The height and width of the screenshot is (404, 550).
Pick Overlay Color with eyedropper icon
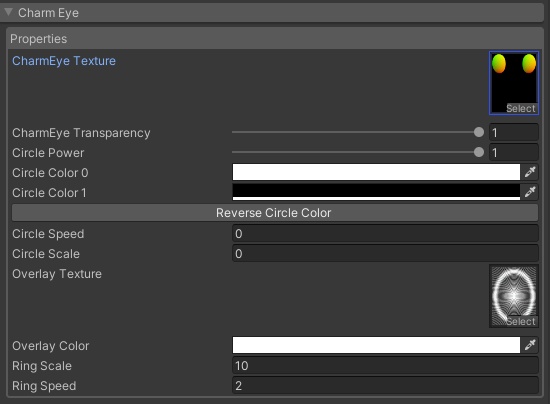[530, 345]
